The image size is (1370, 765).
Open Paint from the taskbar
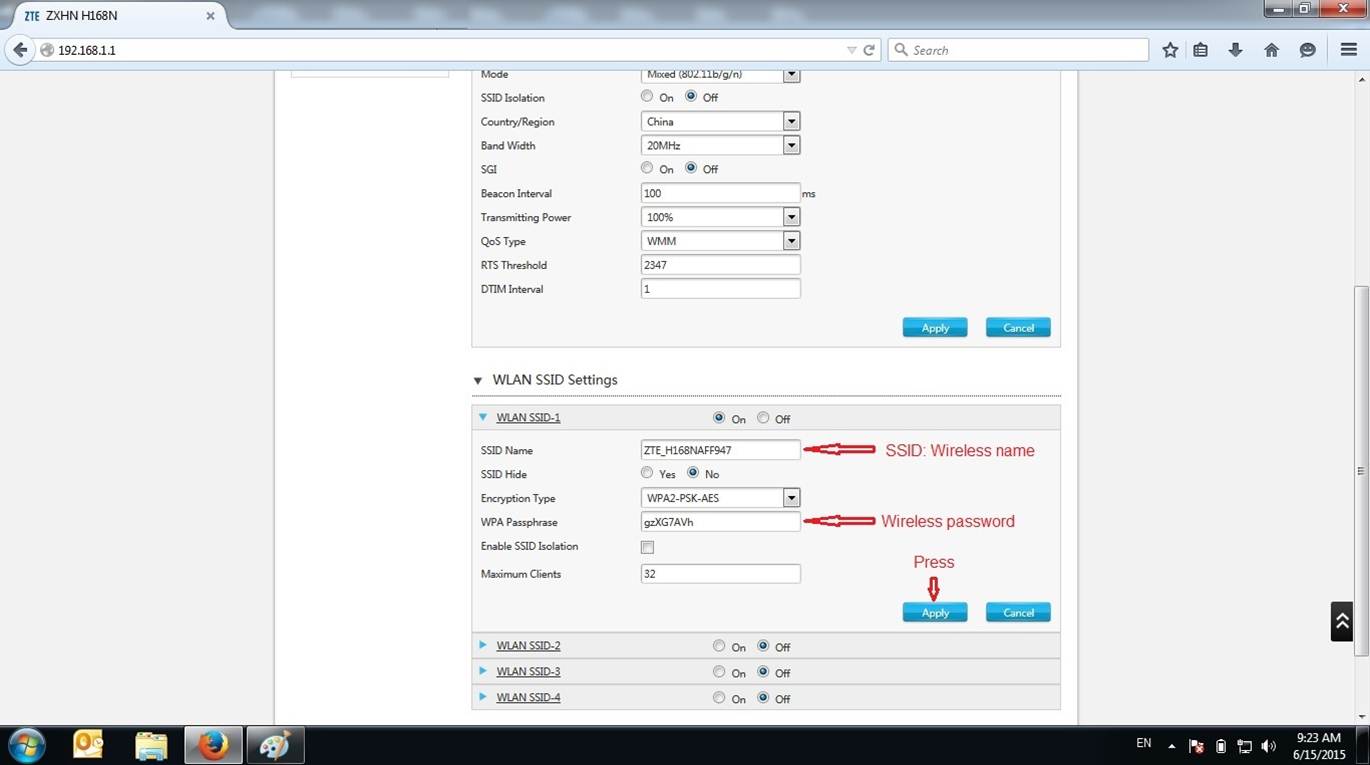tap(275, 745)
